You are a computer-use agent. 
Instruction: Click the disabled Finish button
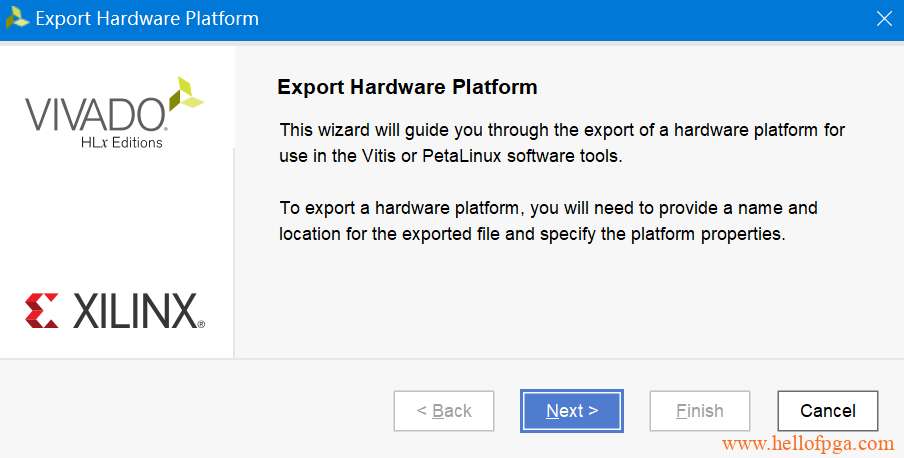pyautogui.click(x=700, y=411)
